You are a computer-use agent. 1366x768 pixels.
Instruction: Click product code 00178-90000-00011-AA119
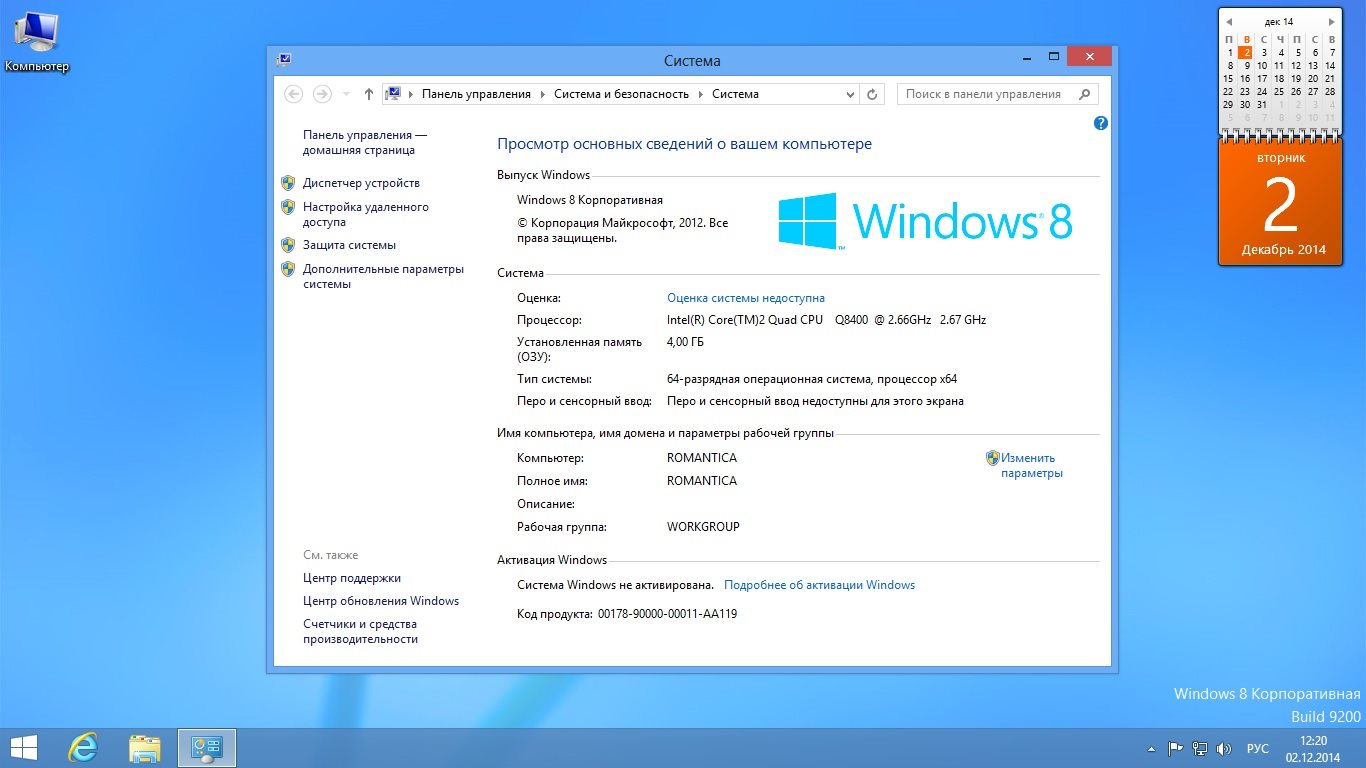tap(667, 614)
